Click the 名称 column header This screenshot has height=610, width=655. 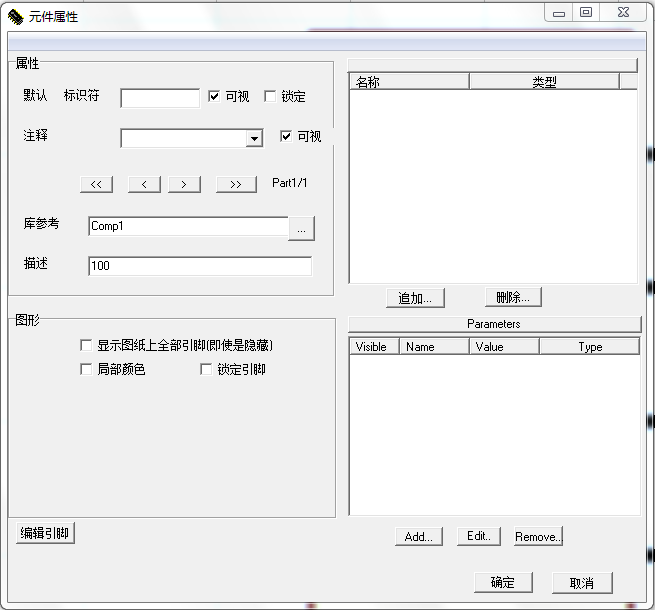[408, 83]
